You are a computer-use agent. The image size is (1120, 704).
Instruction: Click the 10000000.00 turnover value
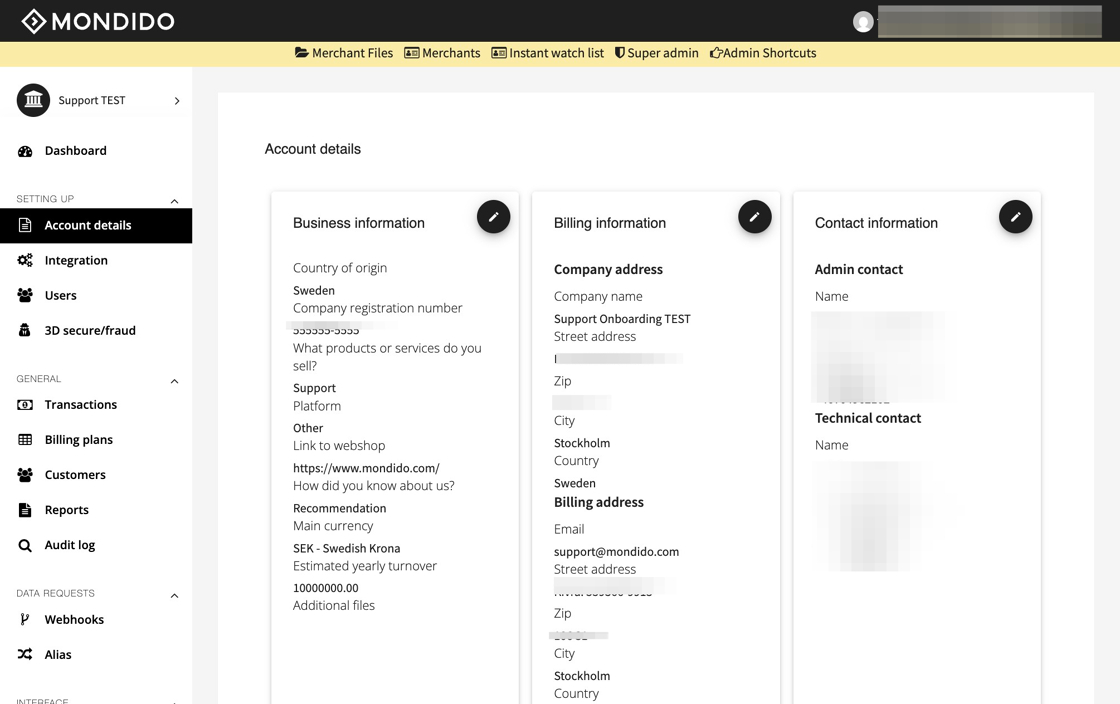pos(326,588)
